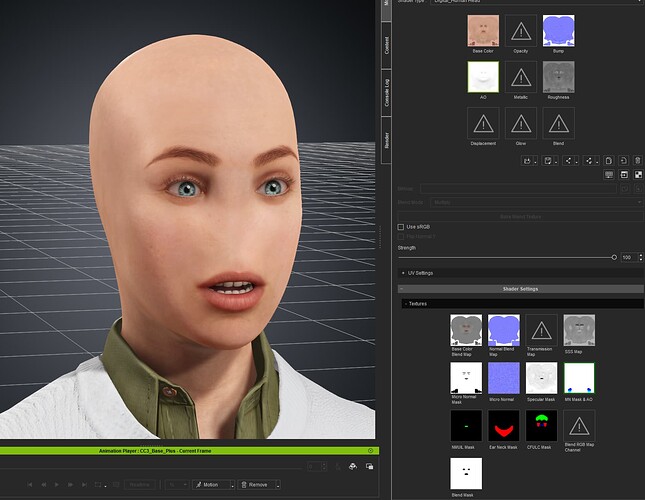Open the Motion button dropdown arrow
Screen dimensions: 645x500
tap(232, 485)
